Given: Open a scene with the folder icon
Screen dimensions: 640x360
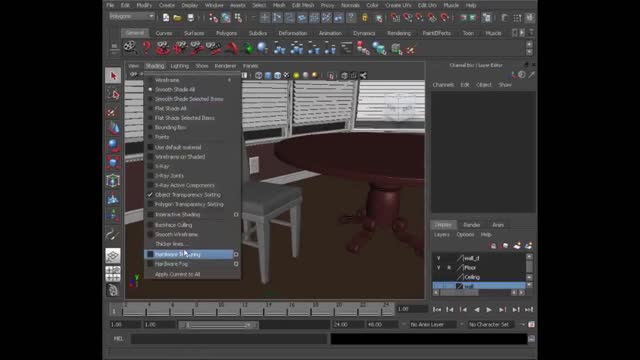Looking at the screenshot, I should 177,18.
